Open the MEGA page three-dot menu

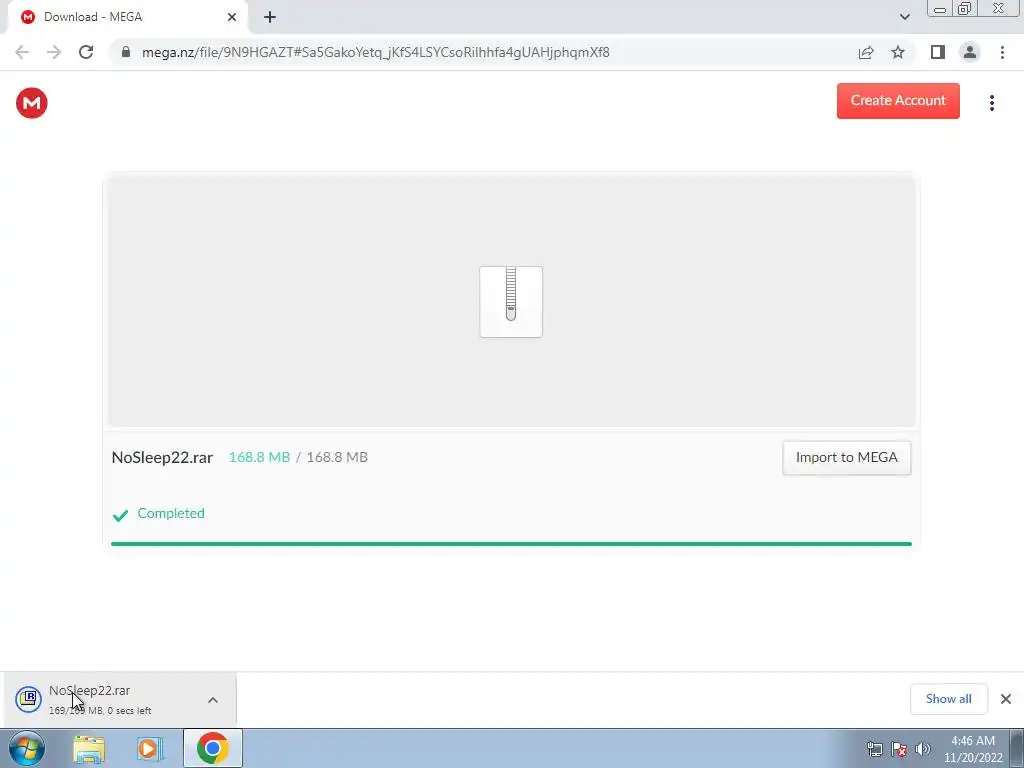991,103
